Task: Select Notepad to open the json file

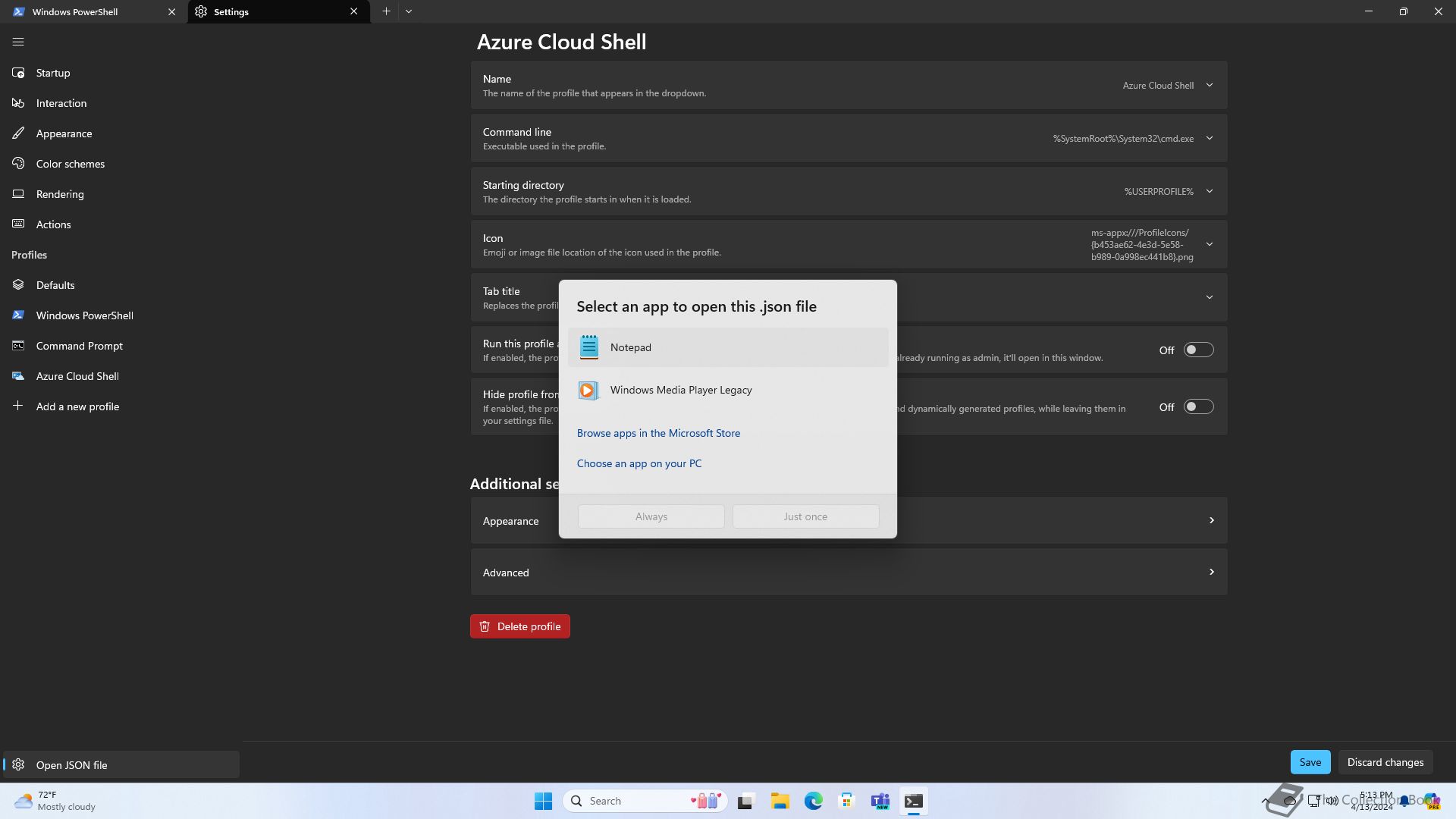Action: (x=728, y=347)
